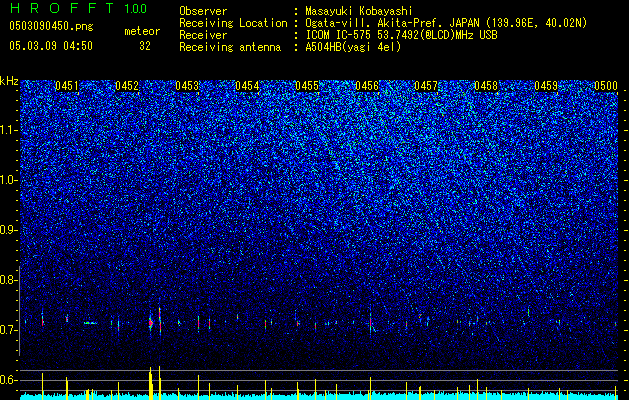Image resolution: width=629 pixels, height=400 pixels.
Task: Click the 0.9 frequency axis label
Action: pos(9,230)
